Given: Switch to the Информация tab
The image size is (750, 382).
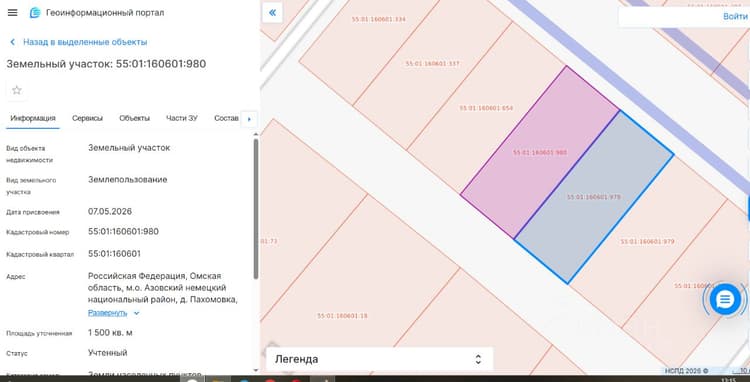Looking at the screenshot, I should pyautogui.click(x=33, y=118).
